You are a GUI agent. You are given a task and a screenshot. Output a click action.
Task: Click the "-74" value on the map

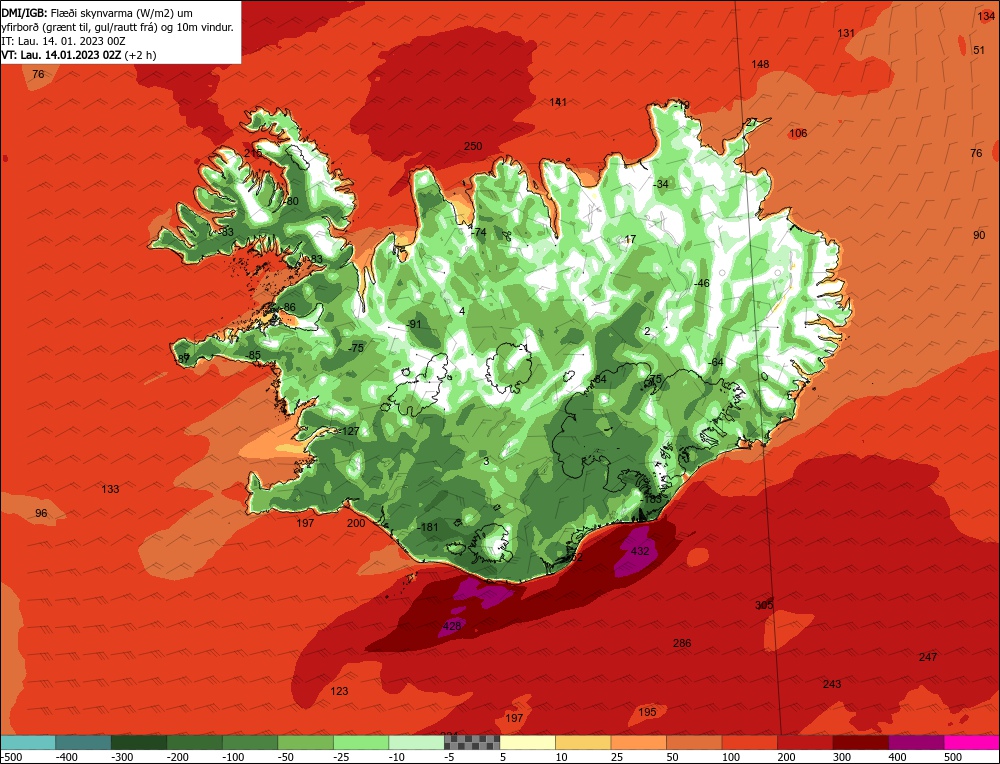tap(478, 232)
